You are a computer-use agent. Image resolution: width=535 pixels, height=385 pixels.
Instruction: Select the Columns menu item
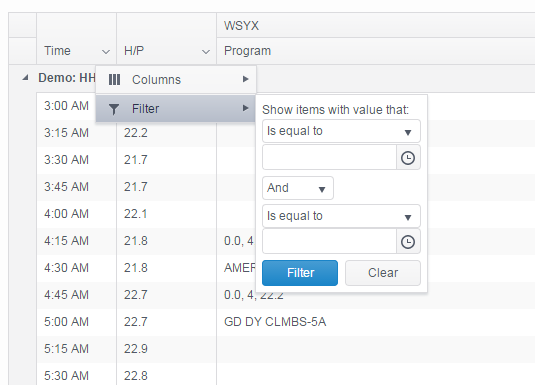[176, 80]
